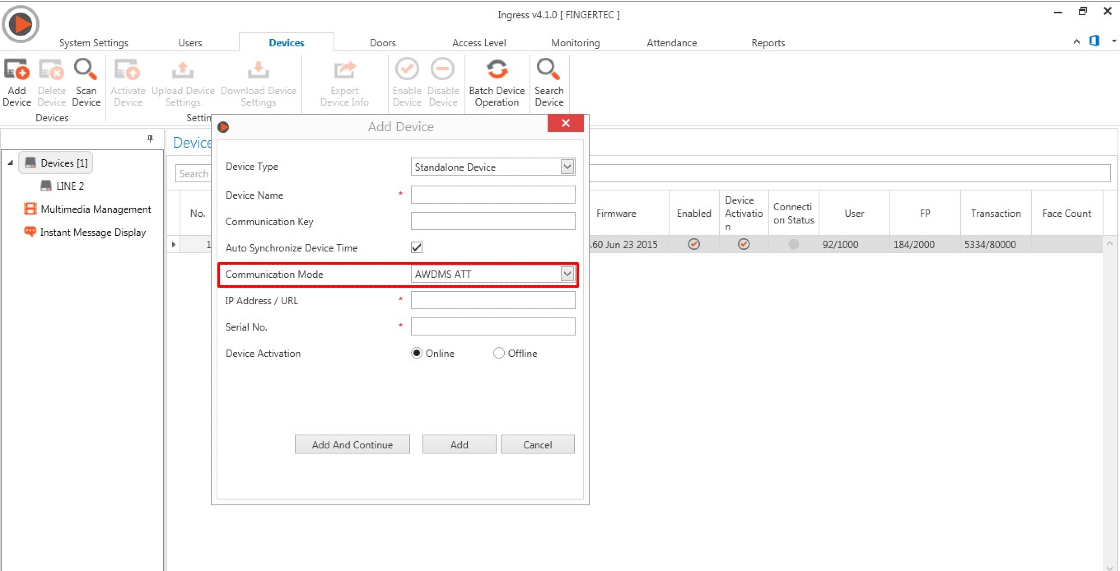The width and height of the screenshot is (1120, 571).
Task: Click the Face Count column header
Action: [x=1067, y=213]
